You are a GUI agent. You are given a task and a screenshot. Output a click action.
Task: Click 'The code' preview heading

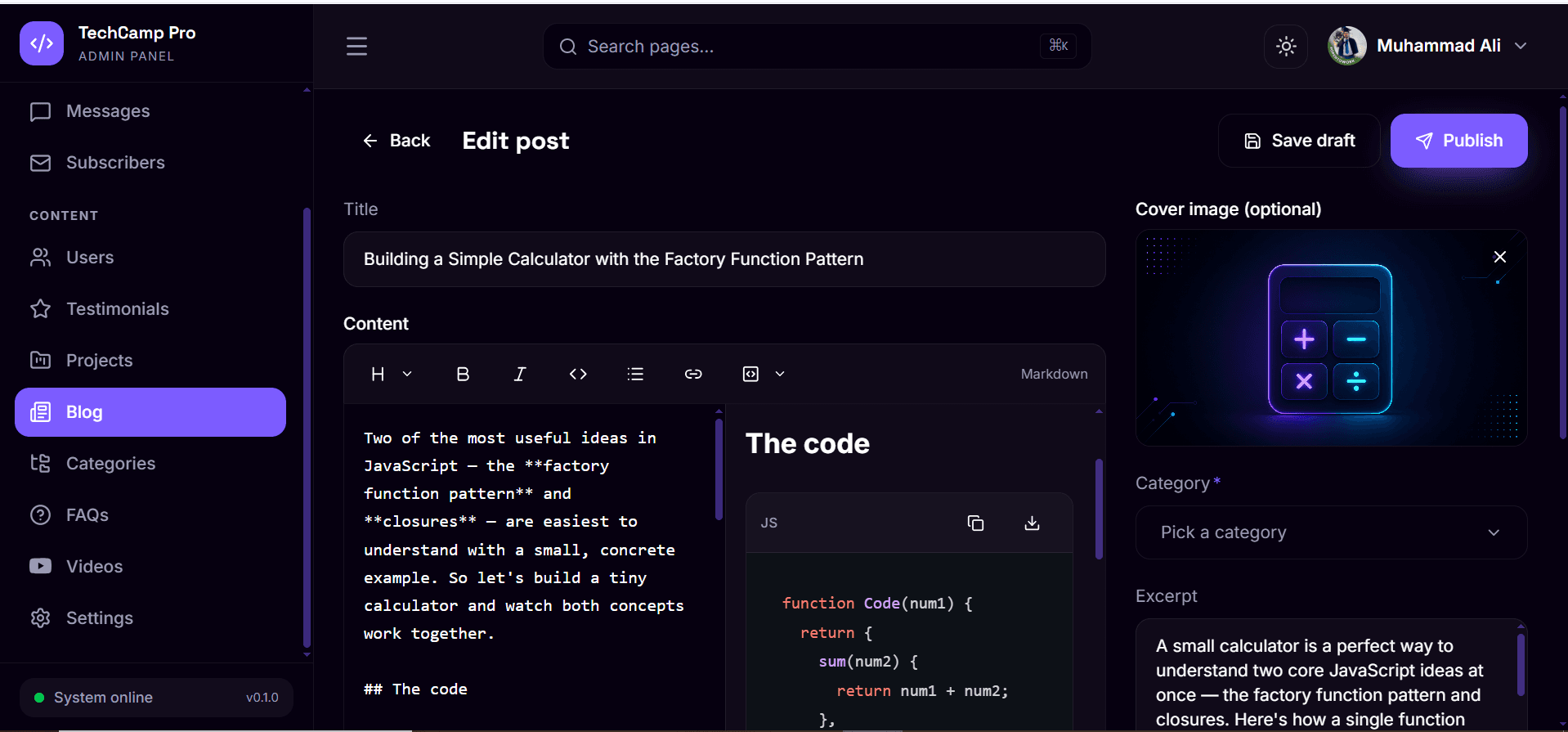tap(808, 443)
